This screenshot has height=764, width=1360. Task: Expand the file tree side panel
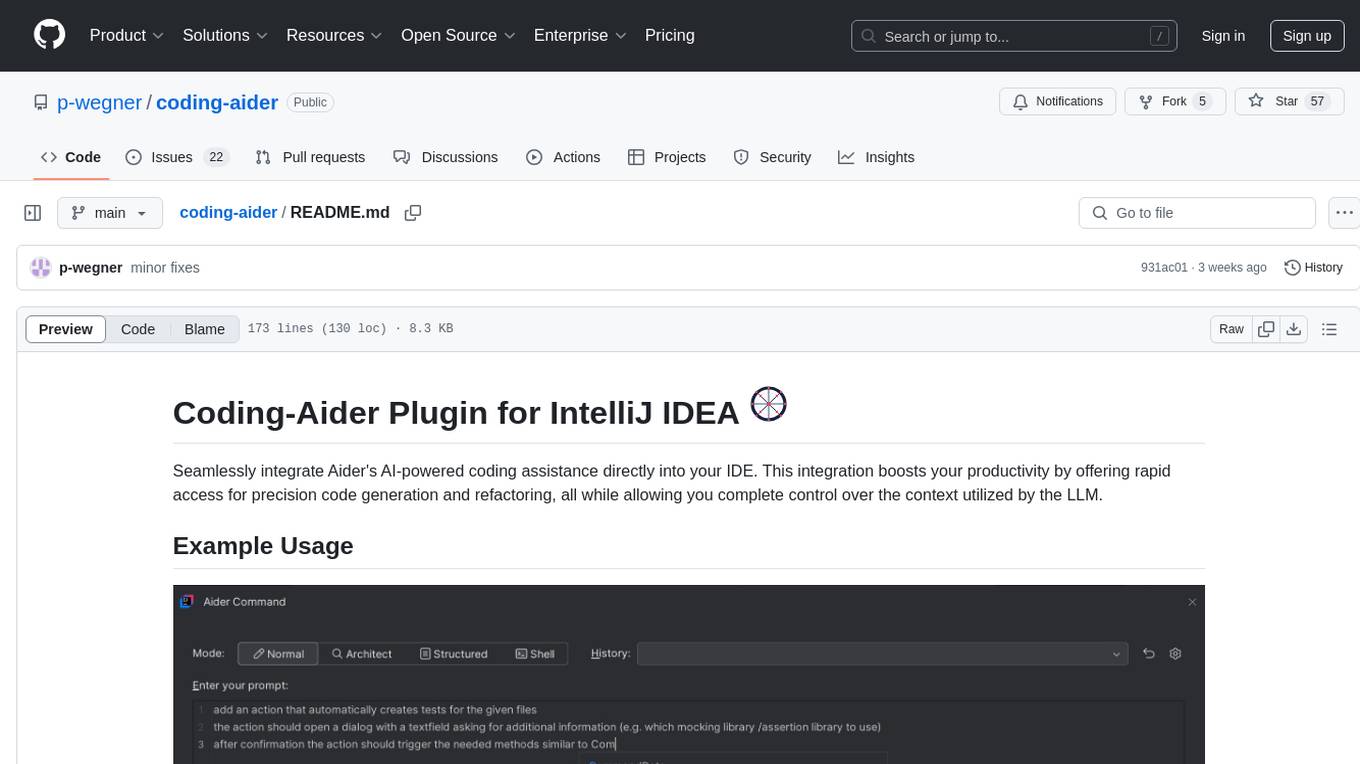coord(32,213)
